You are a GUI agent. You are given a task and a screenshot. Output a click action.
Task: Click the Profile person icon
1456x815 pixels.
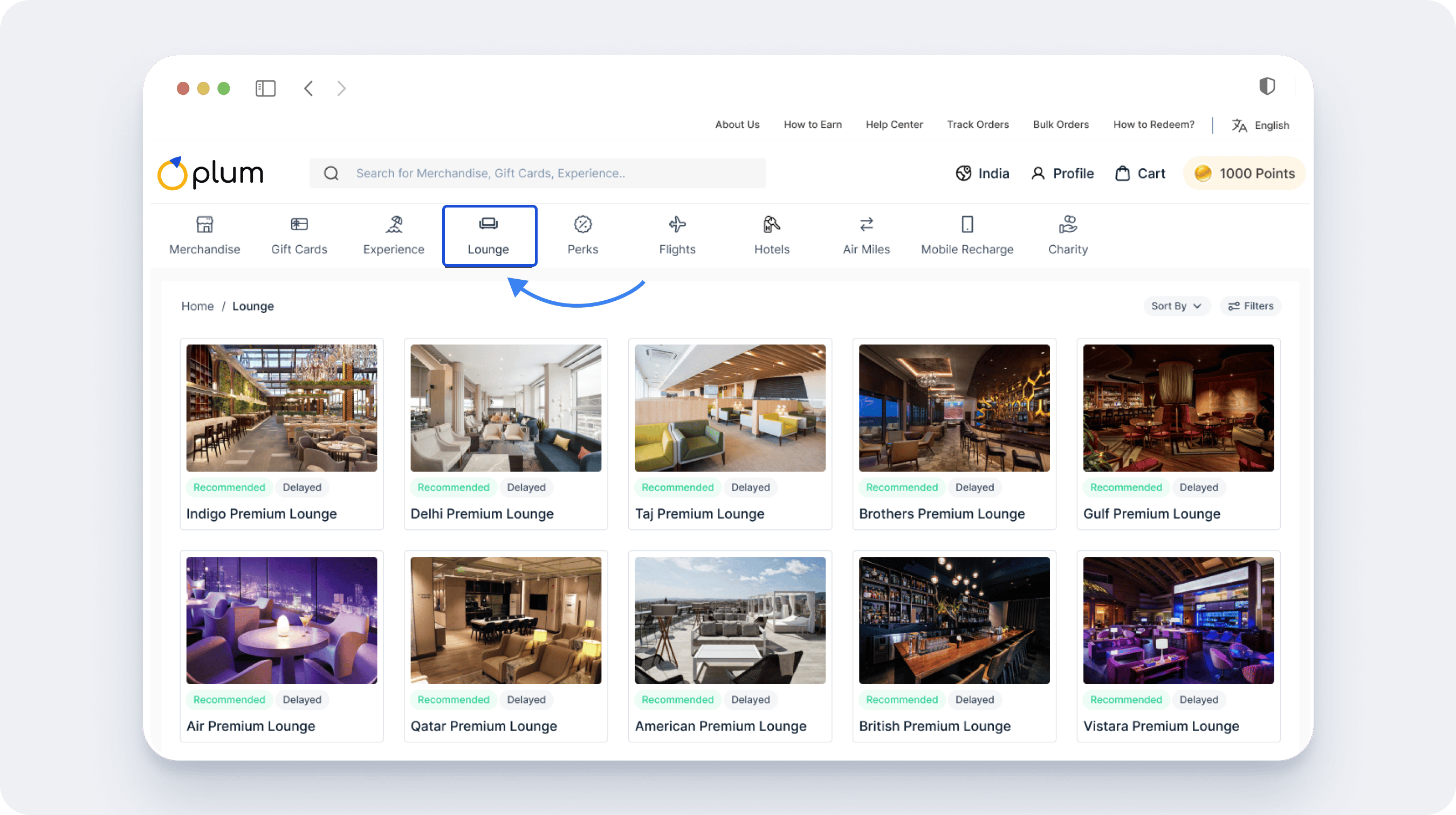(x=1038, y=174)
